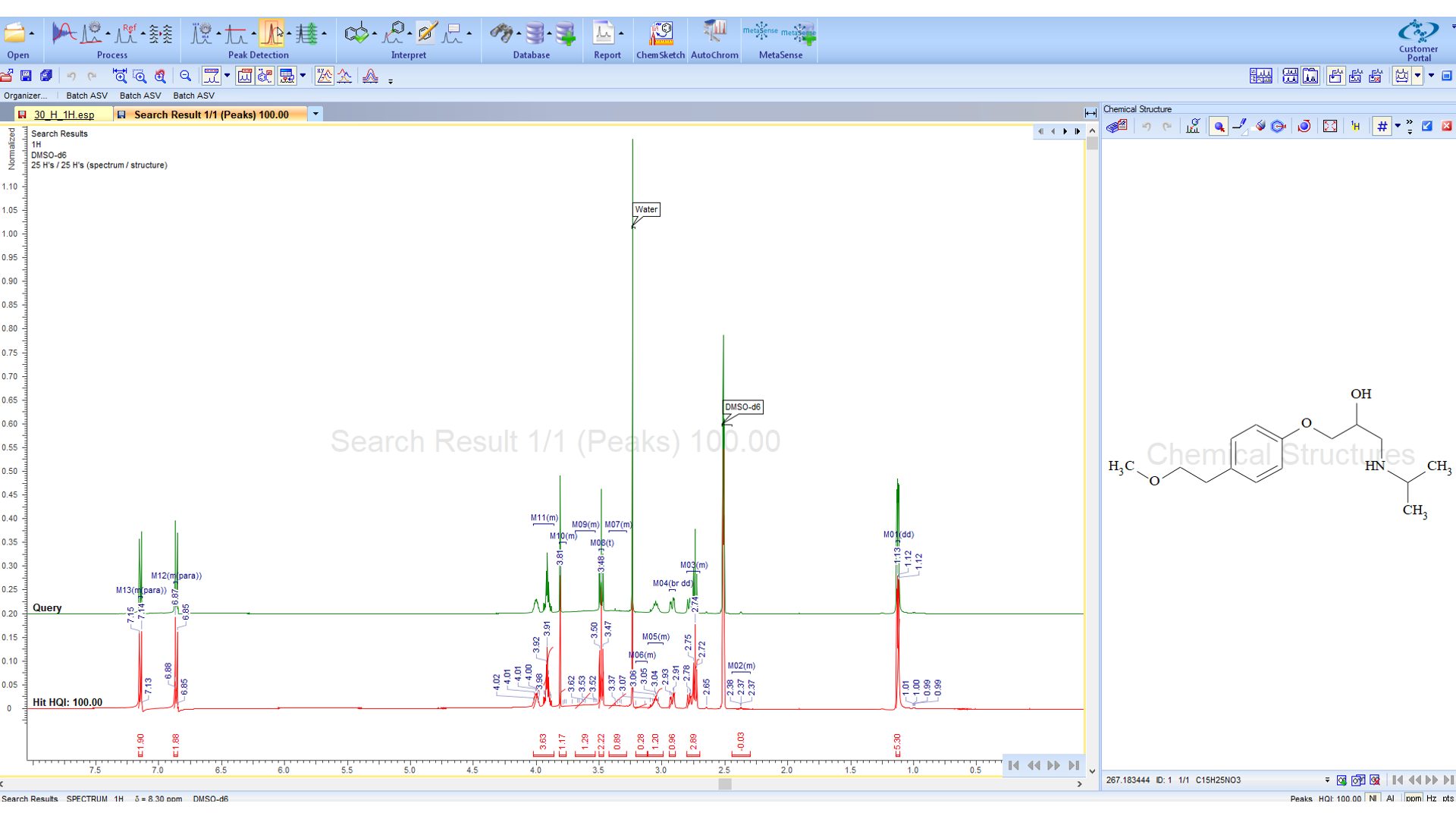Click the fit-structure-to-window icon

(x=1330, y=127)
